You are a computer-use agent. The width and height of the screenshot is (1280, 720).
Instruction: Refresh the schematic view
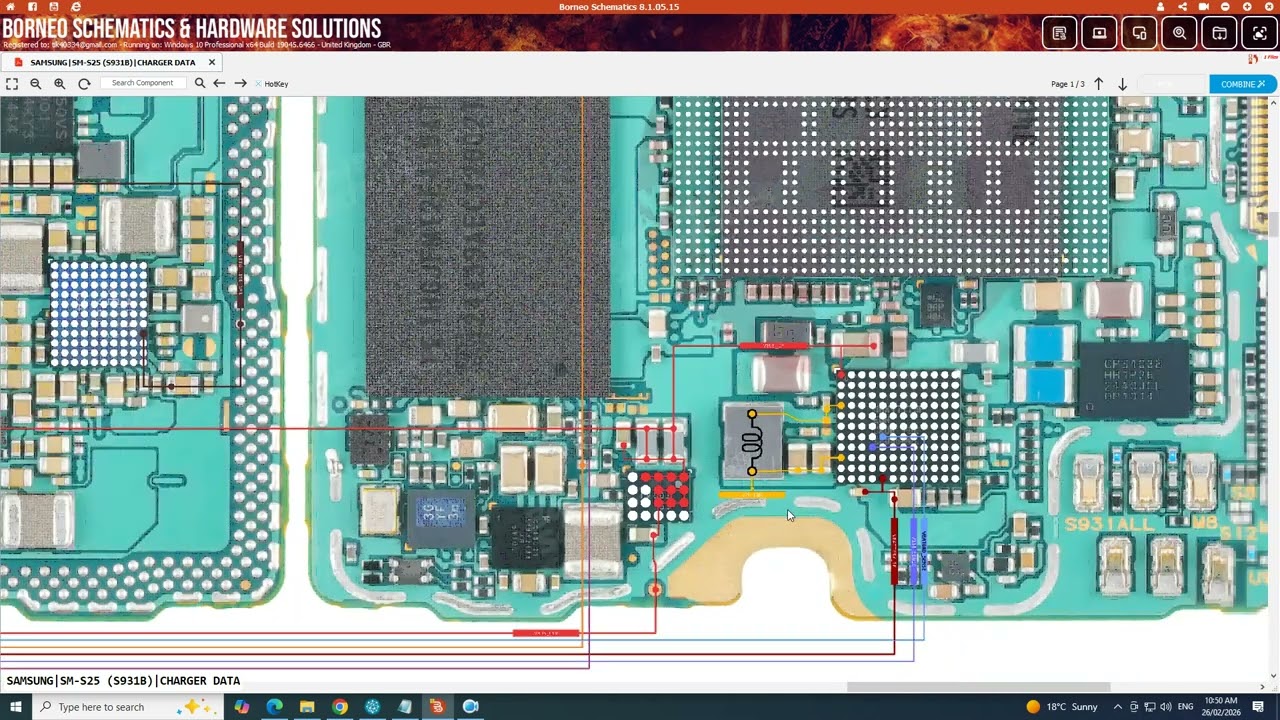(x=84, y=83)
